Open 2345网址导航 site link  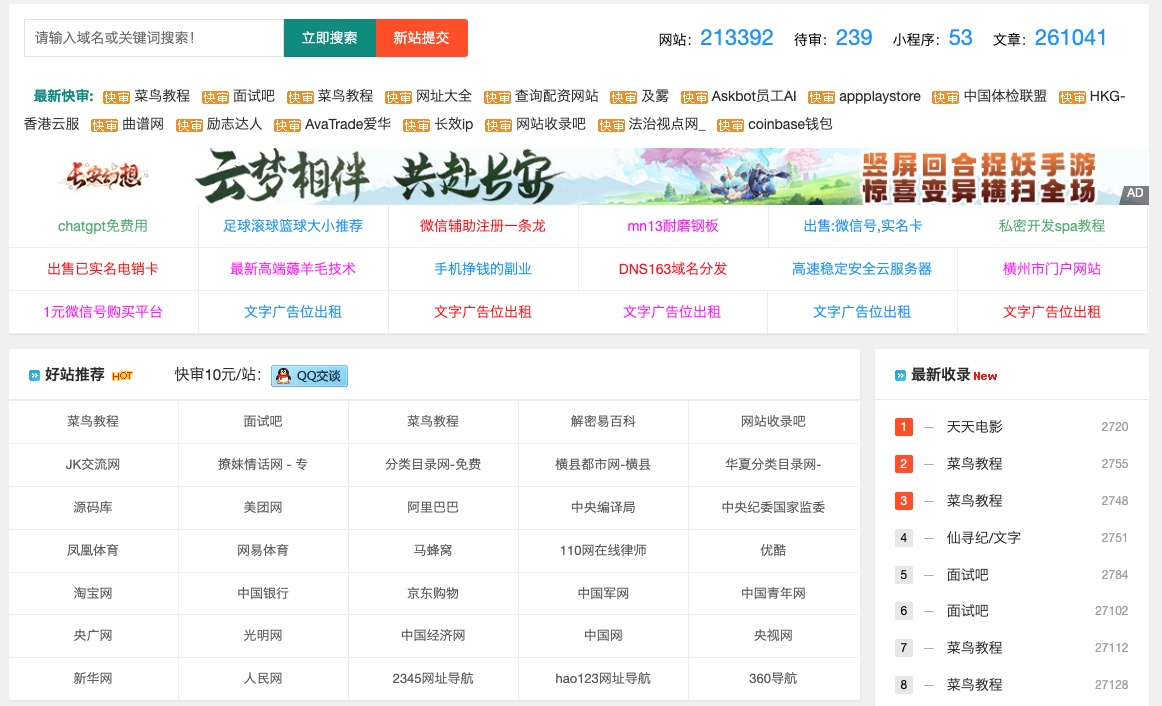coord(433,679)
